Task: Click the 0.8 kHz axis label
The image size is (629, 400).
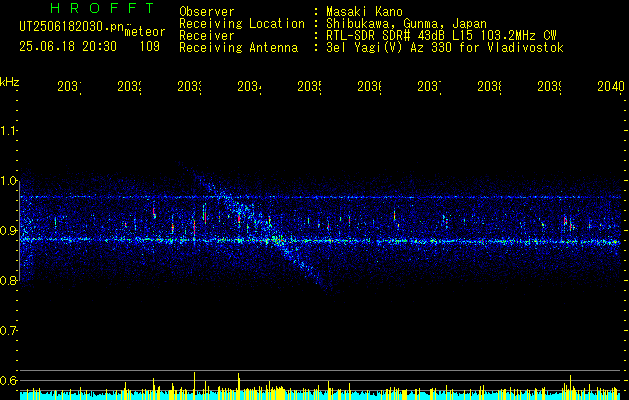Action: coord(8,280)
